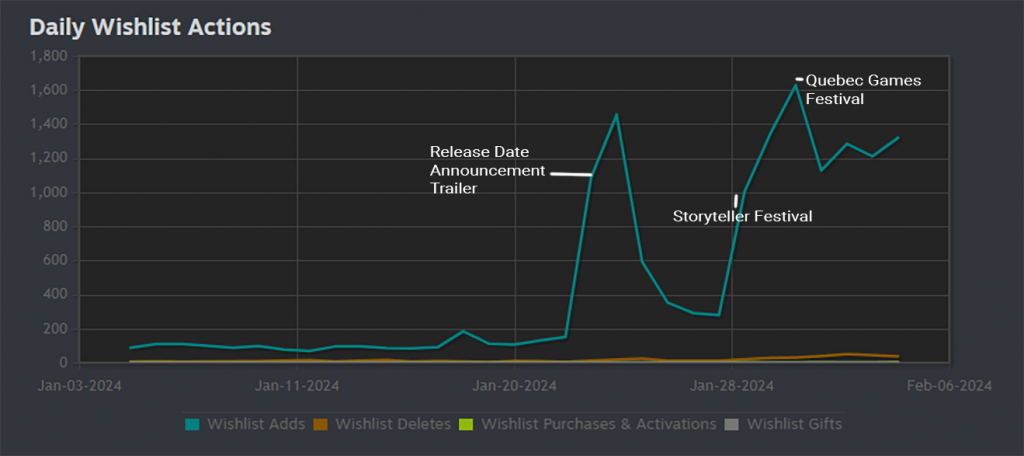
Task: Click the Daily Wishlist Actions chart title
Action: point(149,27)
